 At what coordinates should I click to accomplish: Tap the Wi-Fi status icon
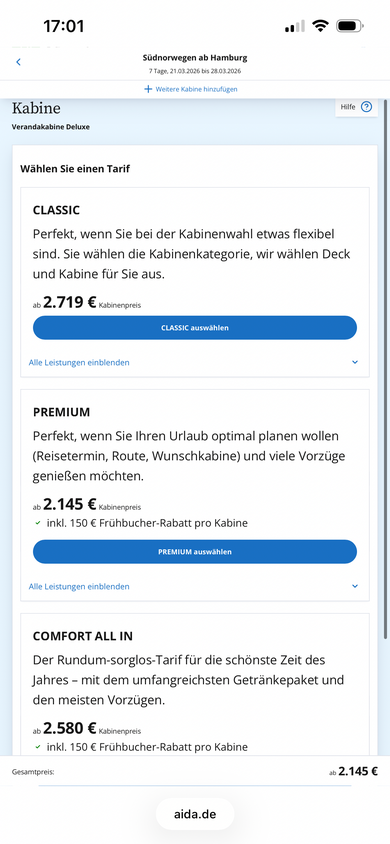click(x=321, y=26)
